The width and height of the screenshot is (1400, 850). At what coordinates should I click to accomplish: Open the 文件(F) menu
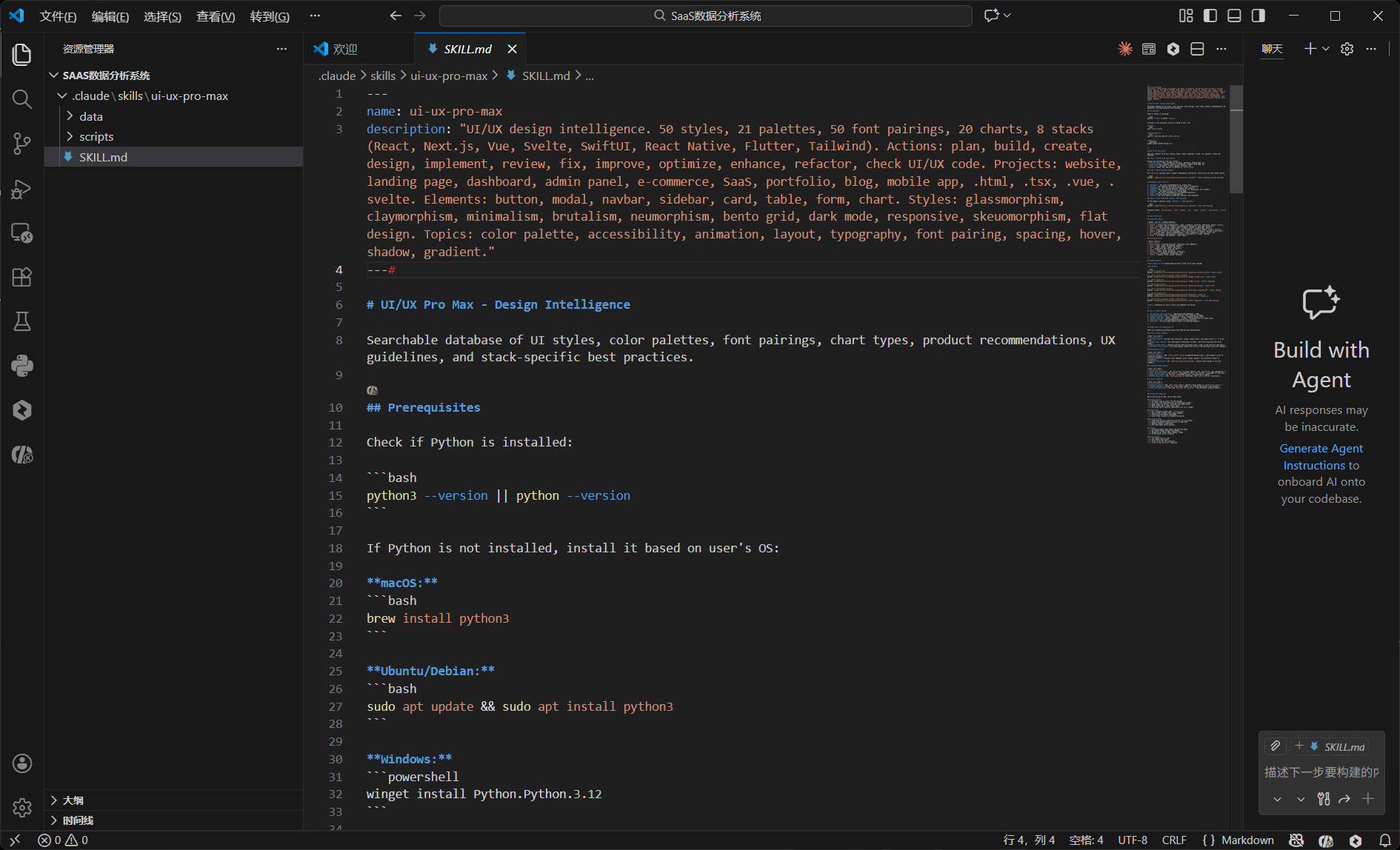(x=58, y=16)
